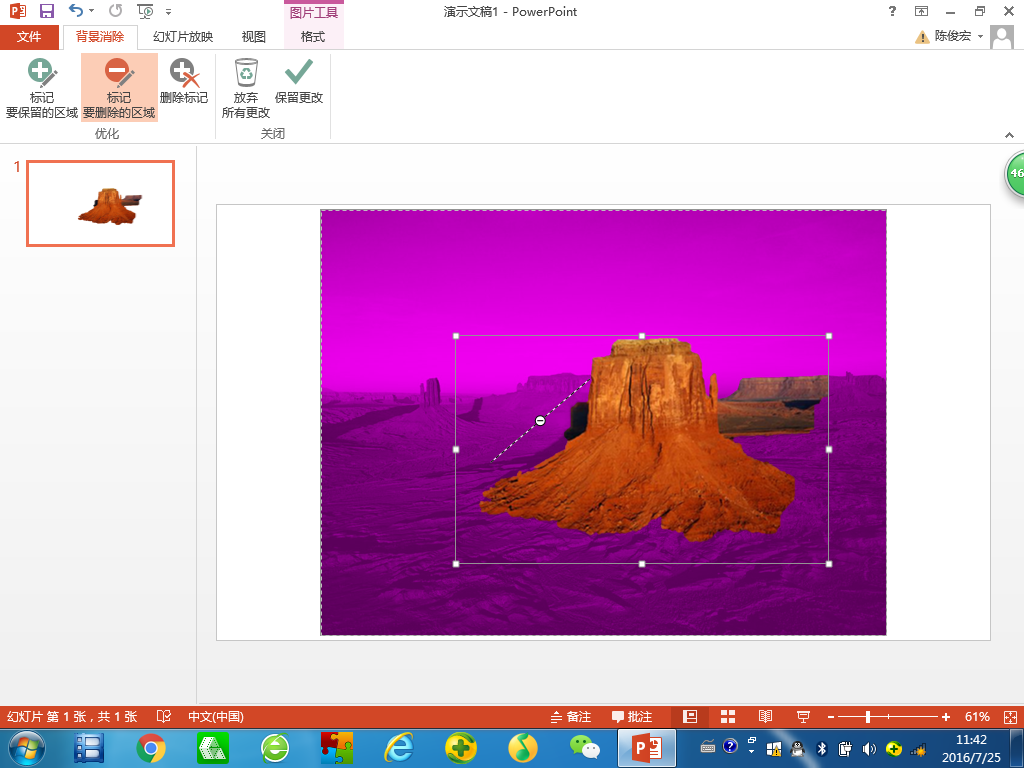Open the 批注 comments pane
Image resolution: width=1024 pixels, height=768 pixels.
pos(632,717)
